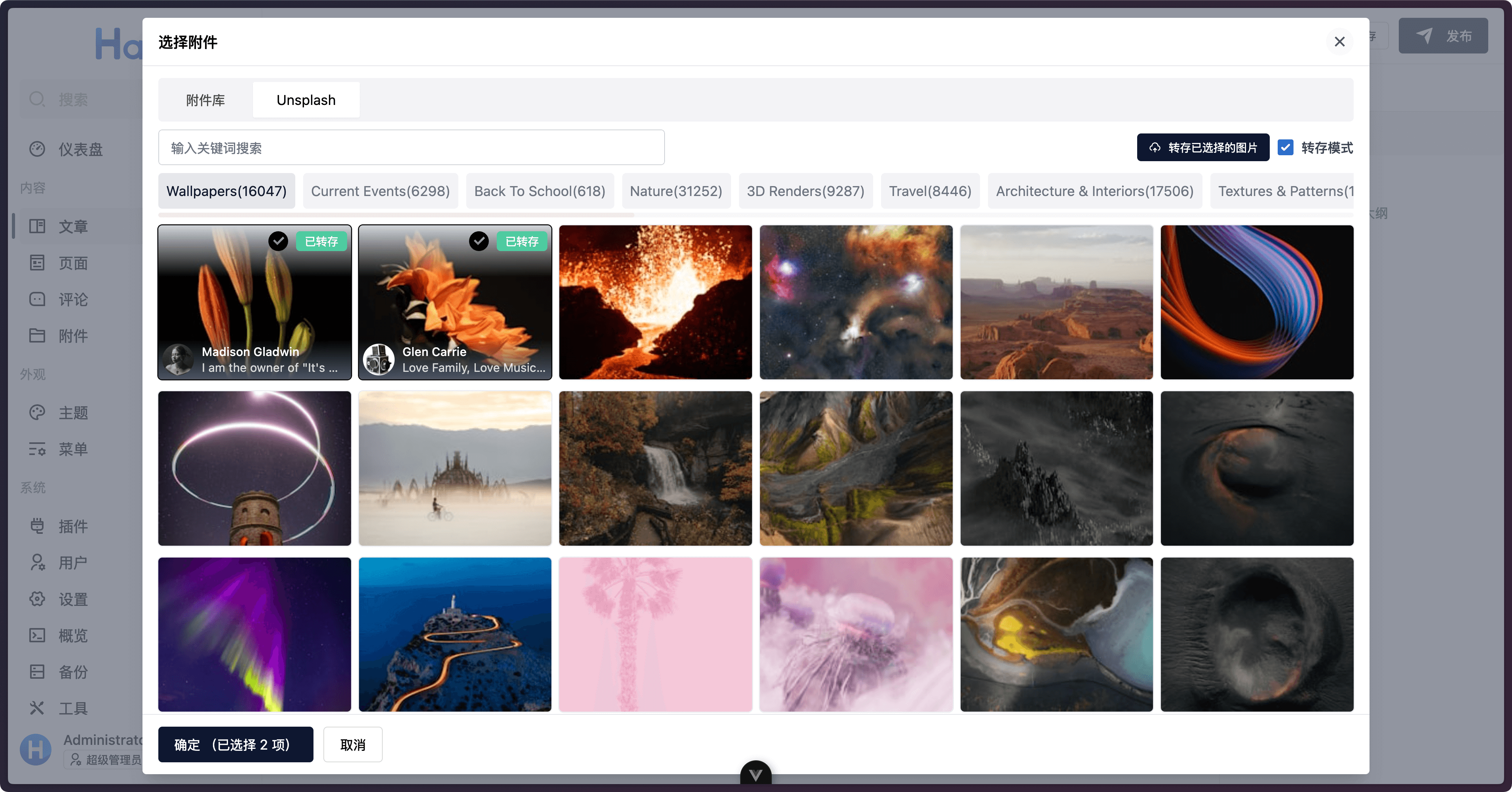Select the erupting volcano lava photo
The width and height of the screenshot is (1512, 792).
click(x=655, y=303)
